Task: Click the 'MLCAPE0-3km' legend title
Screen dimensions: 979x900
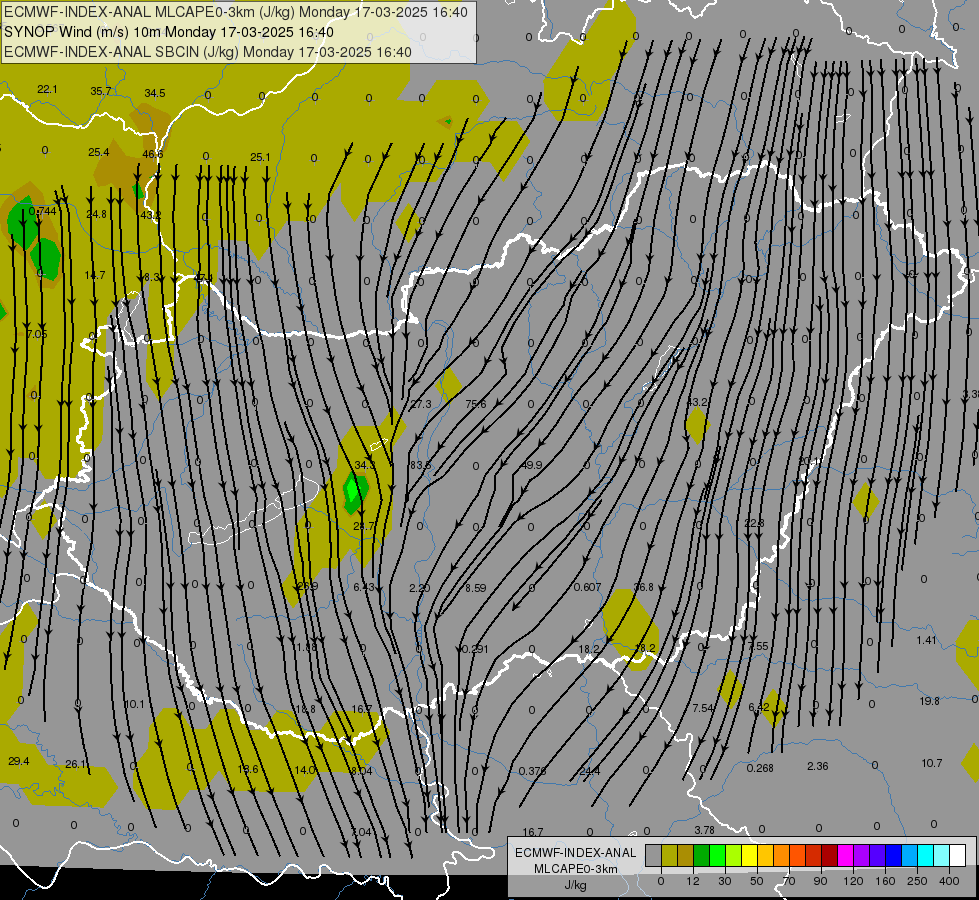Action: coord(576,869)
